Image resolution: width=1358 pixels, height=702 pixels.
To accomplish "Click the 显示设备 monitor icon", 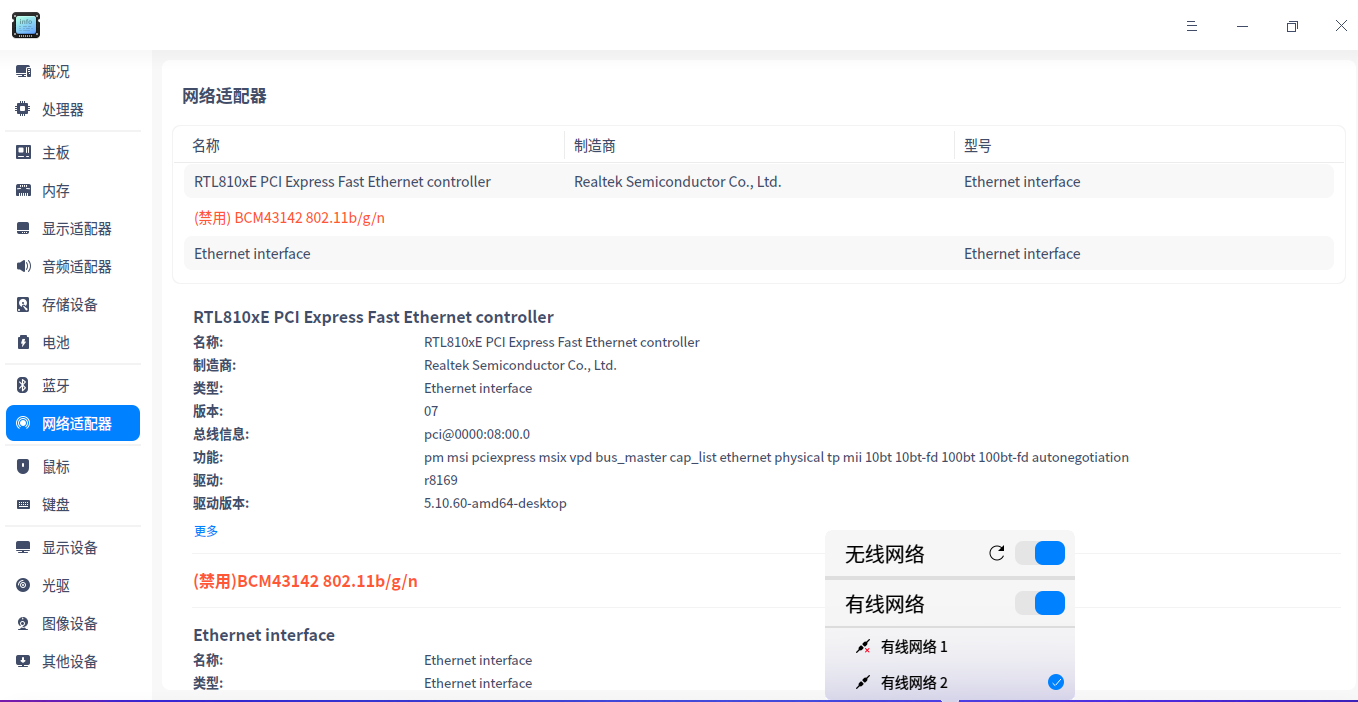I will coord(23,548).
